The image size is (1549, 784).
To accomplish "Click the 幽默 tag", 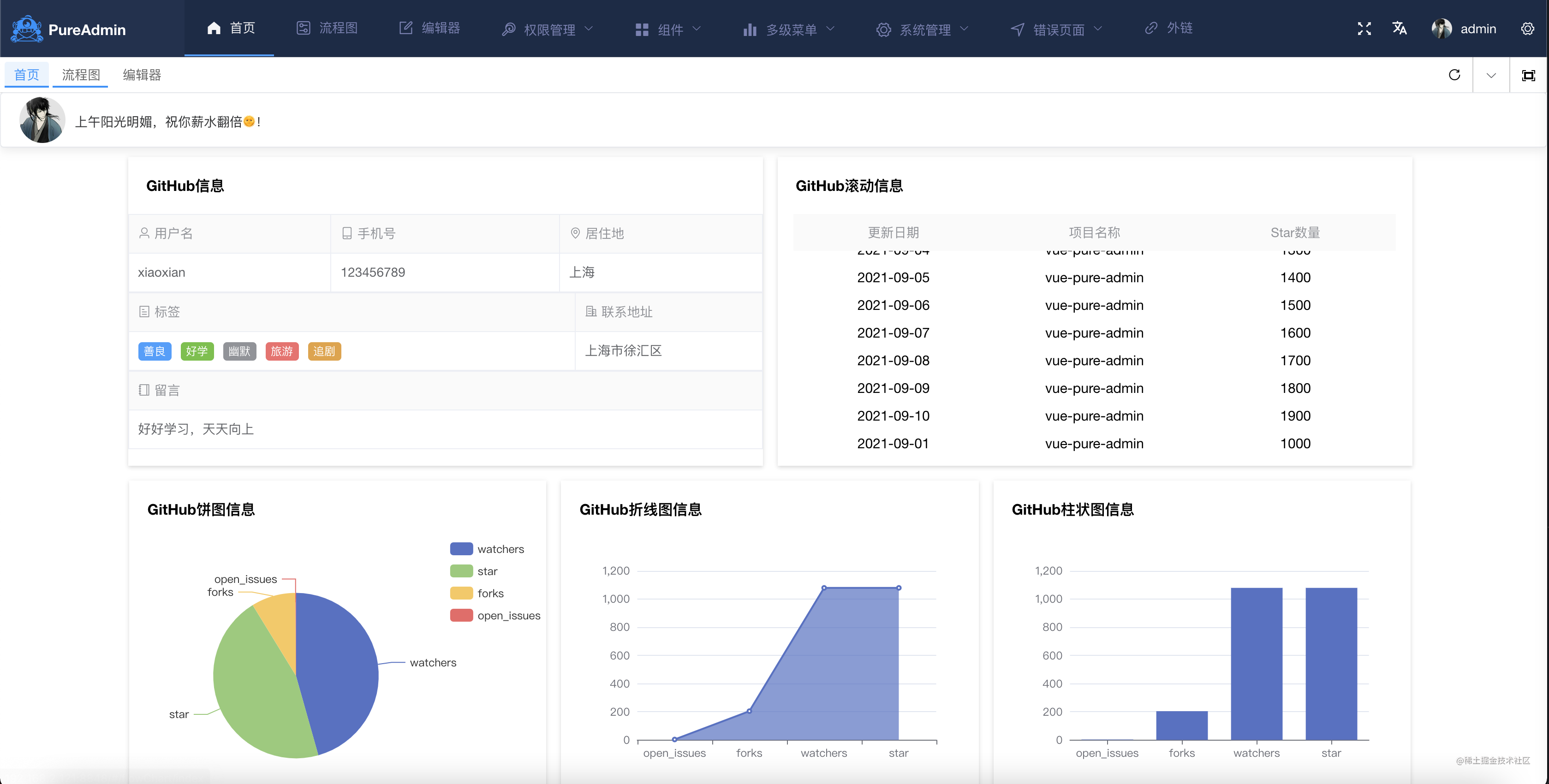I will click(x=239, y=351).
